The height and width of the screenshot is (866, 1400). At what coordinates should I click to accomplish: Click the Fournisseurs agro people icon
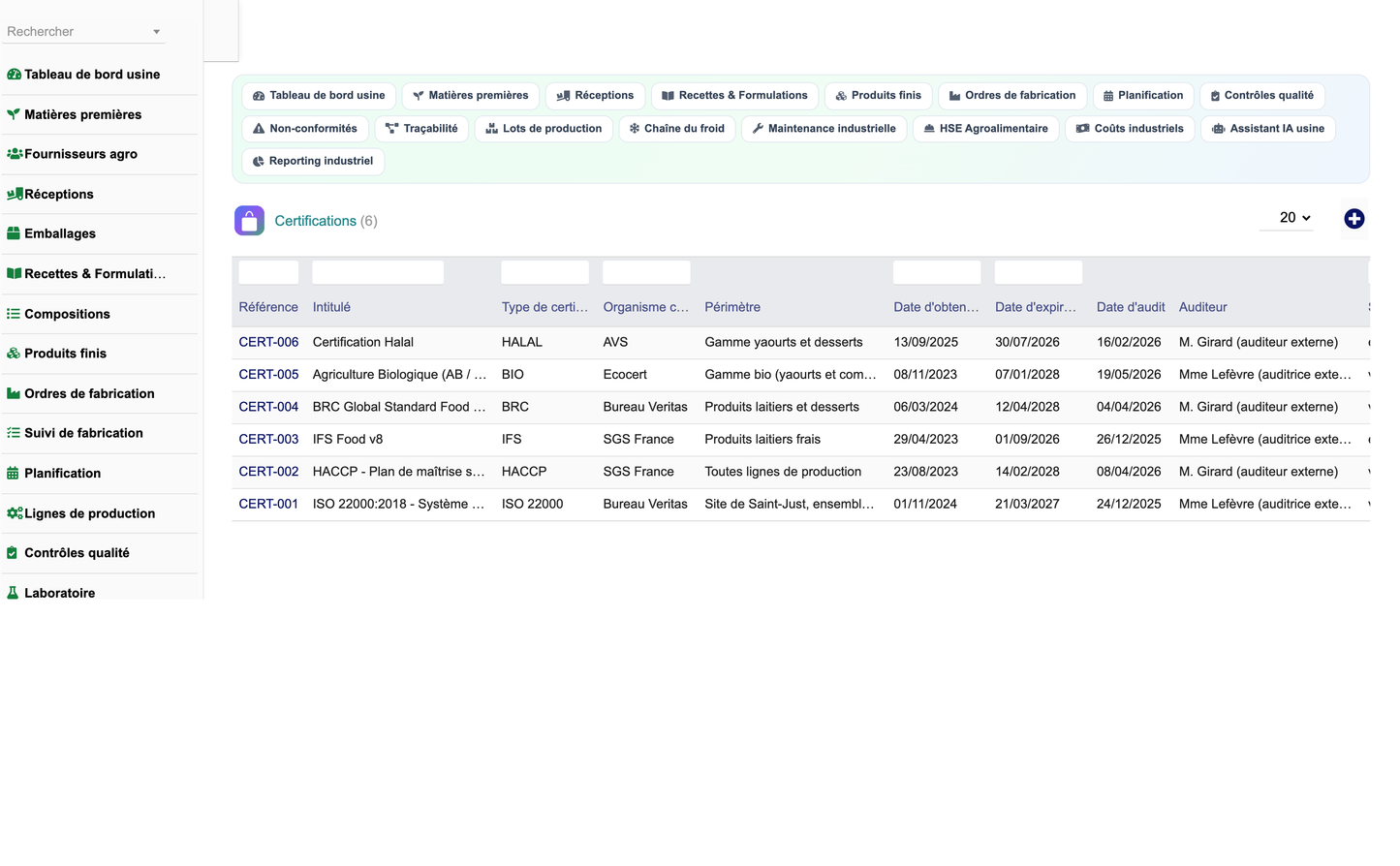15,154
